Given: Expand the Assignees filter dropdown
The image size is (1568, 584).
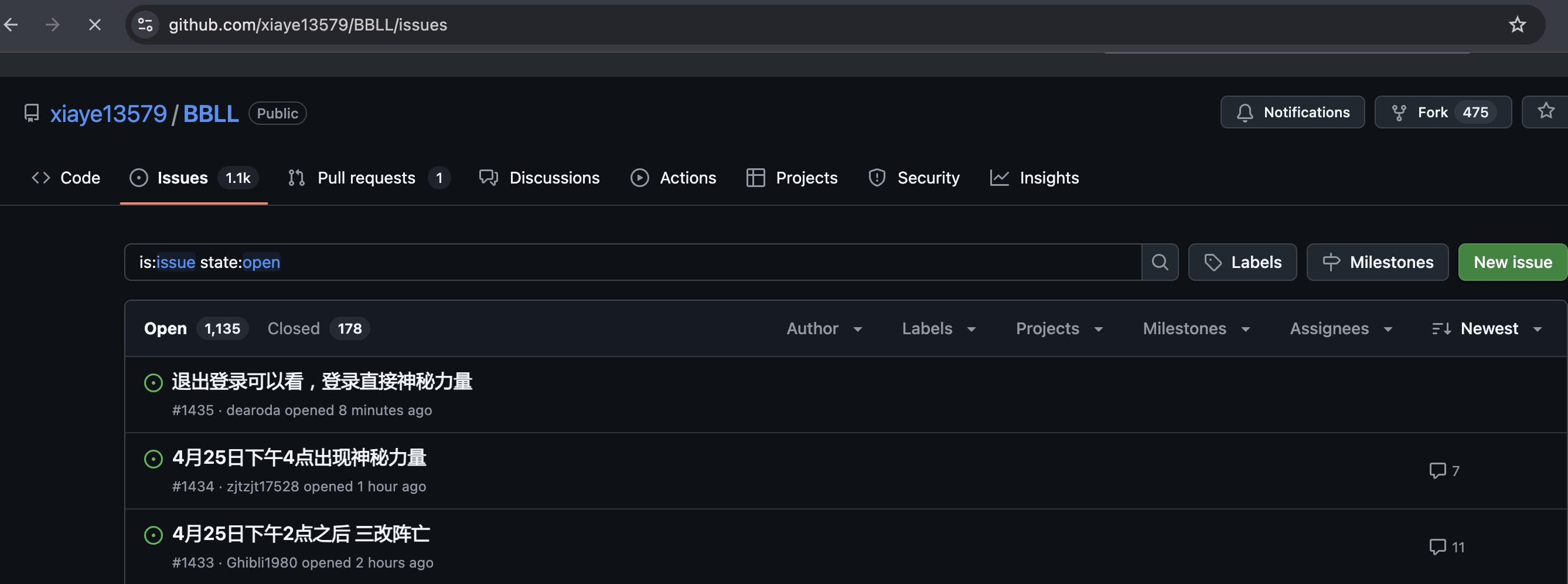Looking at the screenshot, I should [1341, 329].
